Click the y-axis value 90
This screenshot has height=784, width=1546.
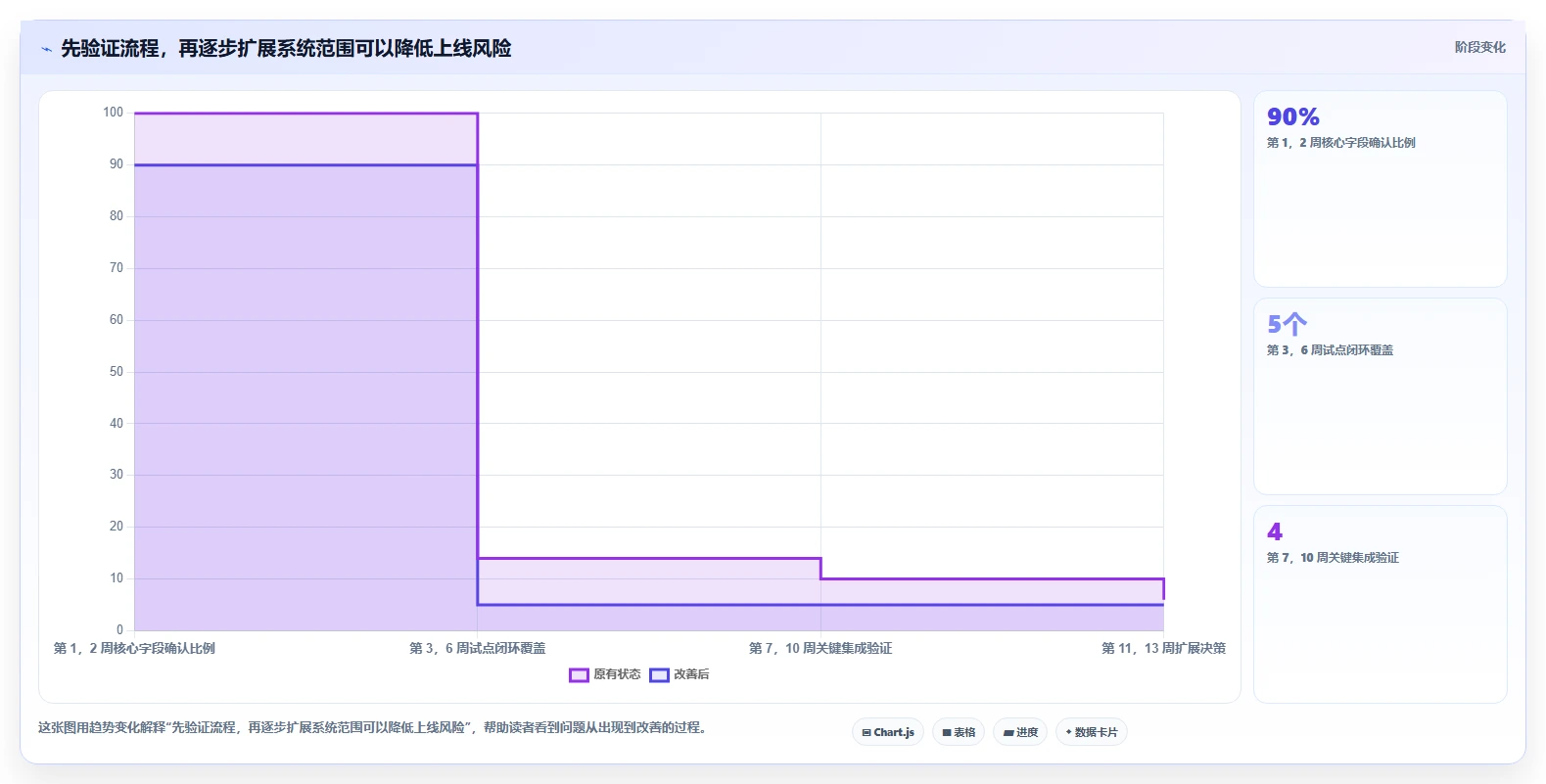[117, 164]
